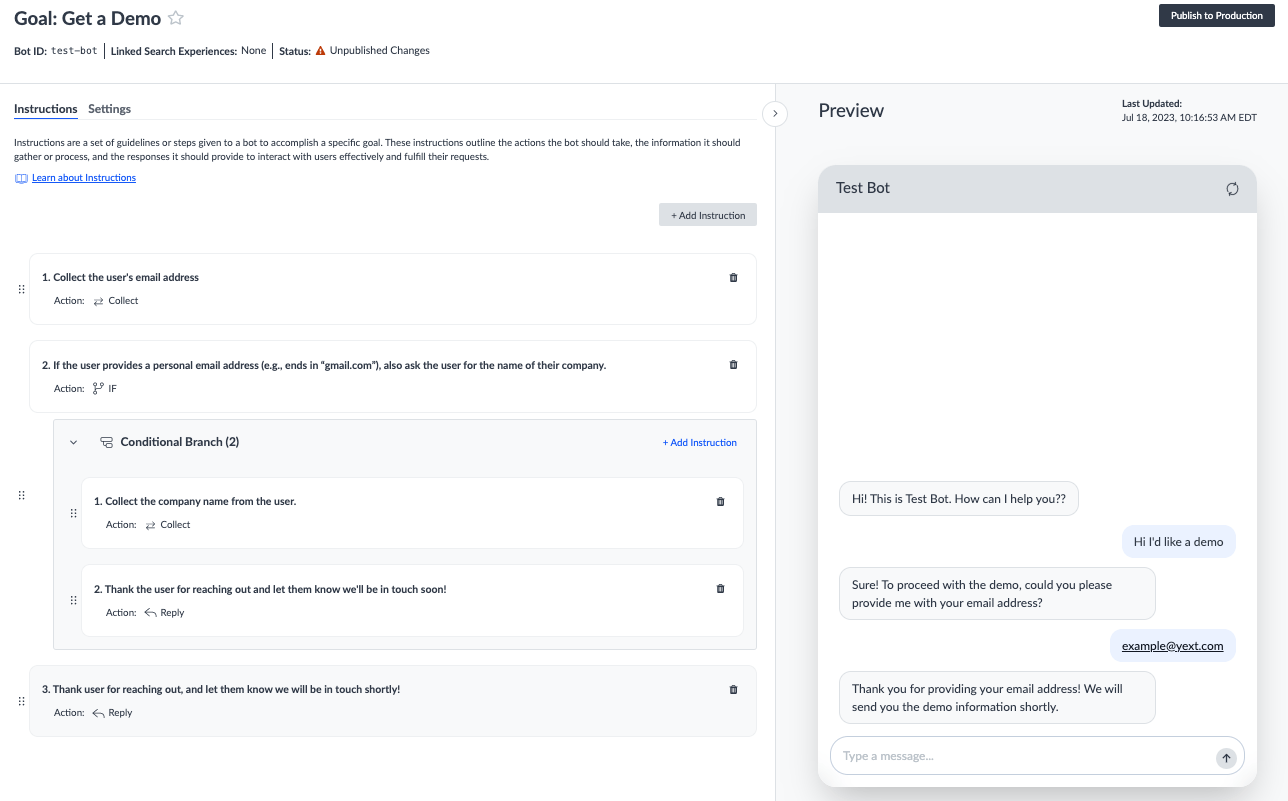Remove branch instruction 'Thank the user for reaching out'
Viewport: 1288px width, 801px height.
pos(720,589)
